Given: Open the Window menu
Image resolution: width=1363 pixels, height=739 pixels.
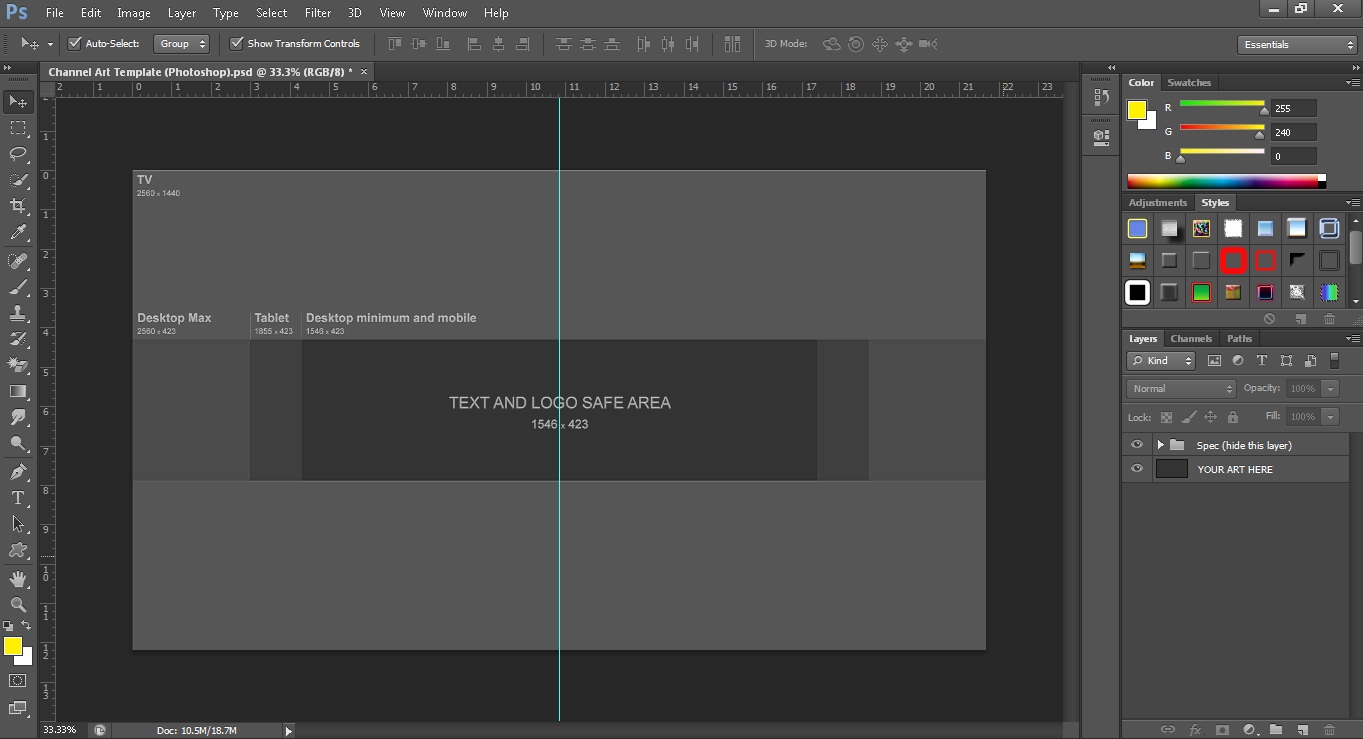Looking at the screenshot, I should tap(445, 13).
